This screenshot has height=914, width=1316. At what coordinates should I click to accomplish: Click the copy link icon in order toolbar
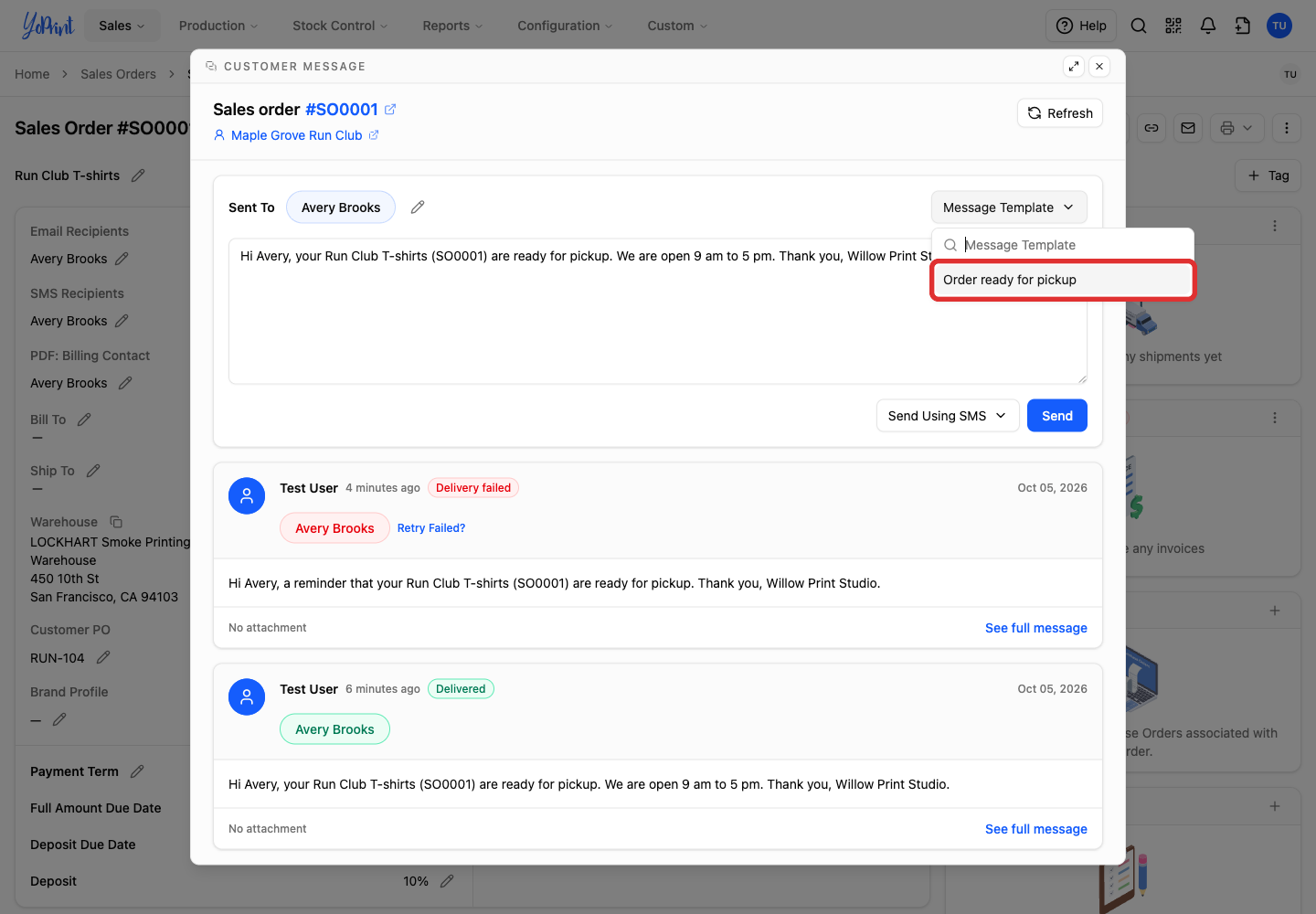pyautogui.click(x=1151, y=128)
